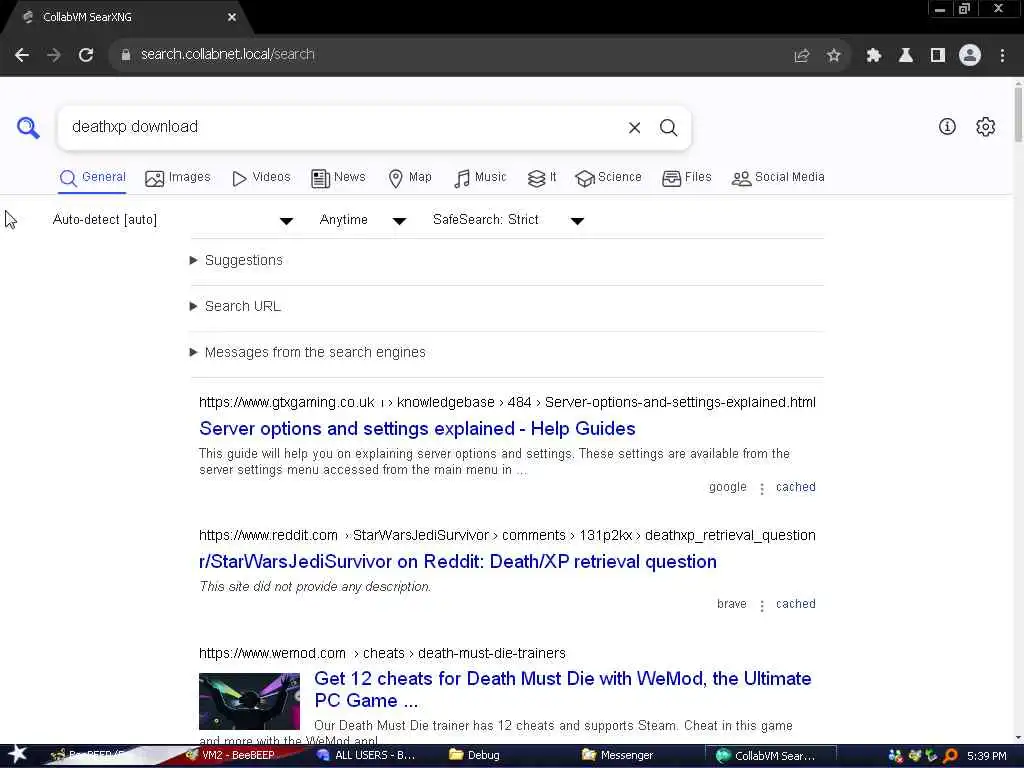Open the extensions puzzle icon
1024x768 pixels.
pos(874,56)
